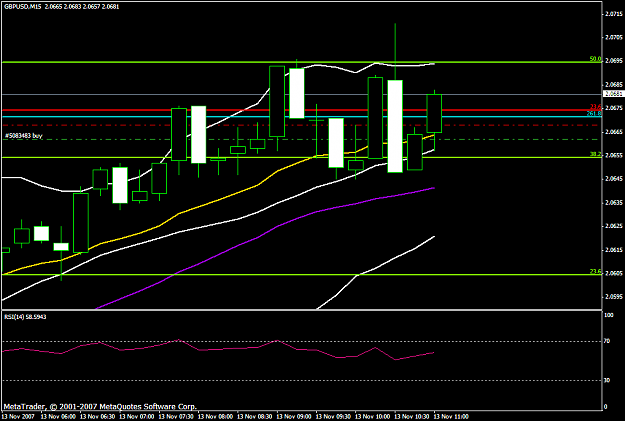Click the 2.0715 price axis label
The image size is (625, 421).
point(613,14)
